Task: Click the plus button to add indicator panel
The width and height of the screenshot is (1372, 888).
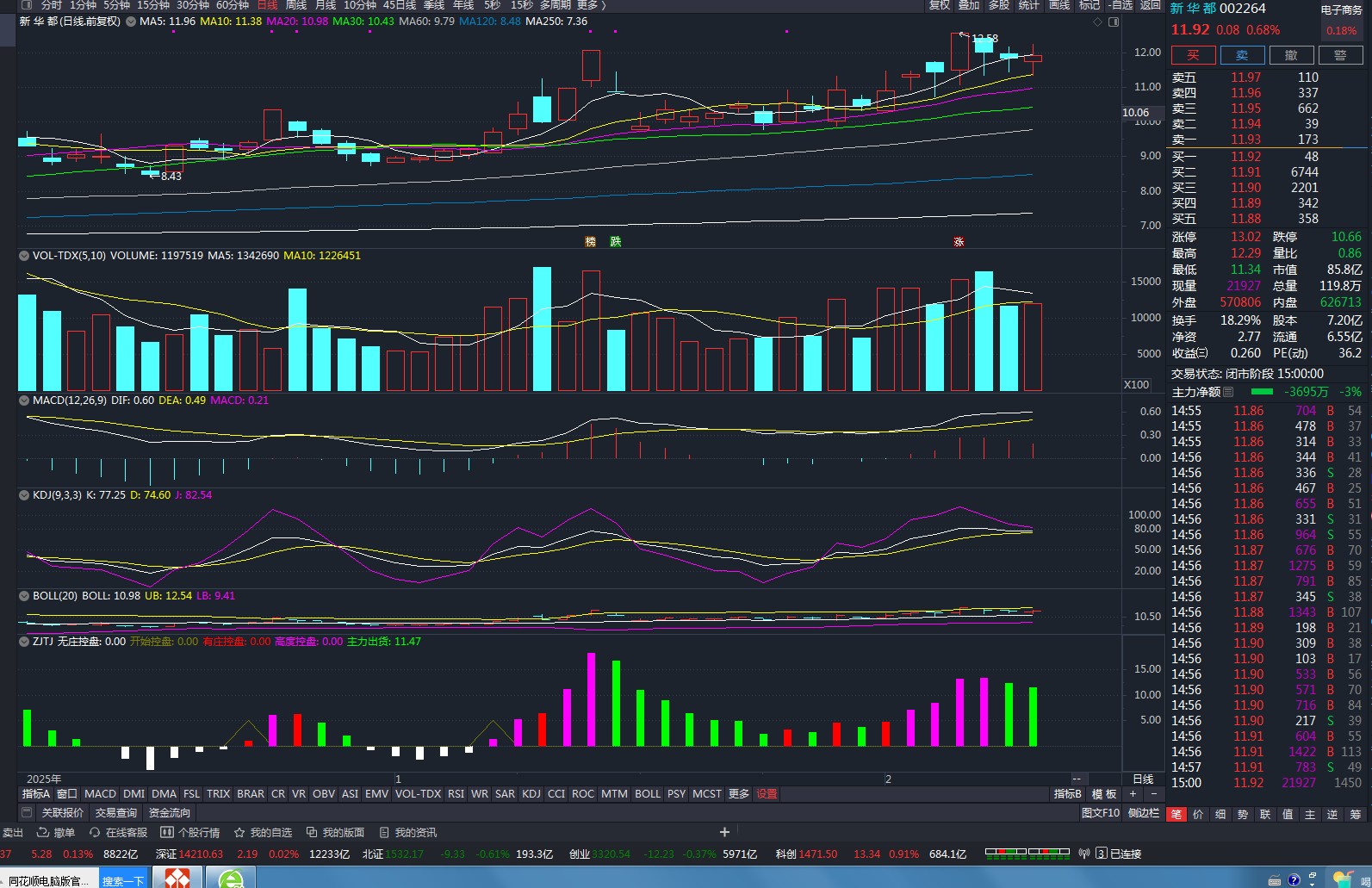Action: click(x=1133, y=794)
